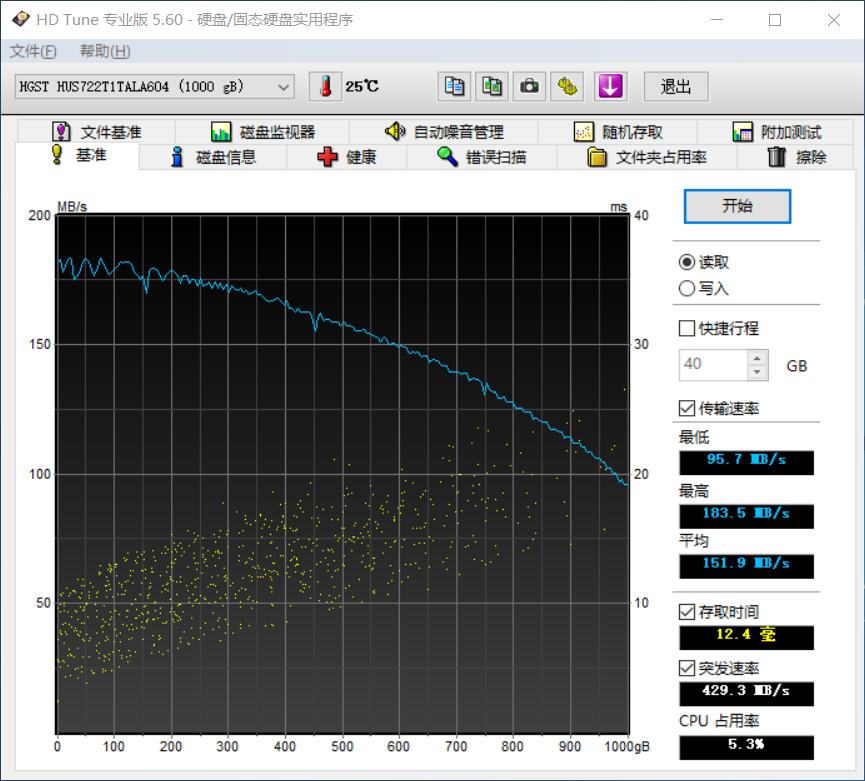This screenshot has width=865, height=781.
Task: Save screenshot with camera icon
Action: 529,87
